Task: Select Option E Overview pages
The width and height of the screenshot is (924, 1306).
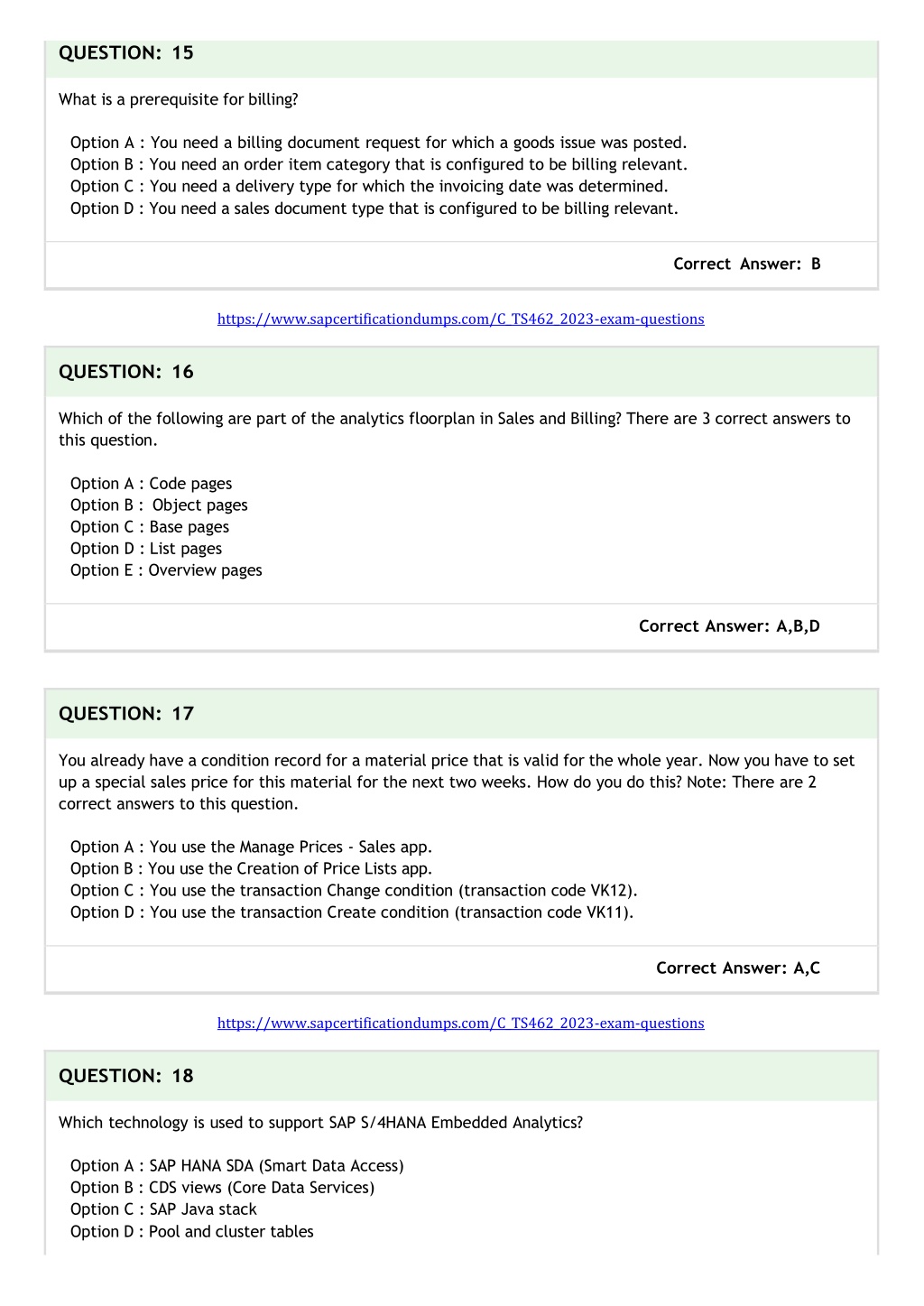Action: point(166,570)
